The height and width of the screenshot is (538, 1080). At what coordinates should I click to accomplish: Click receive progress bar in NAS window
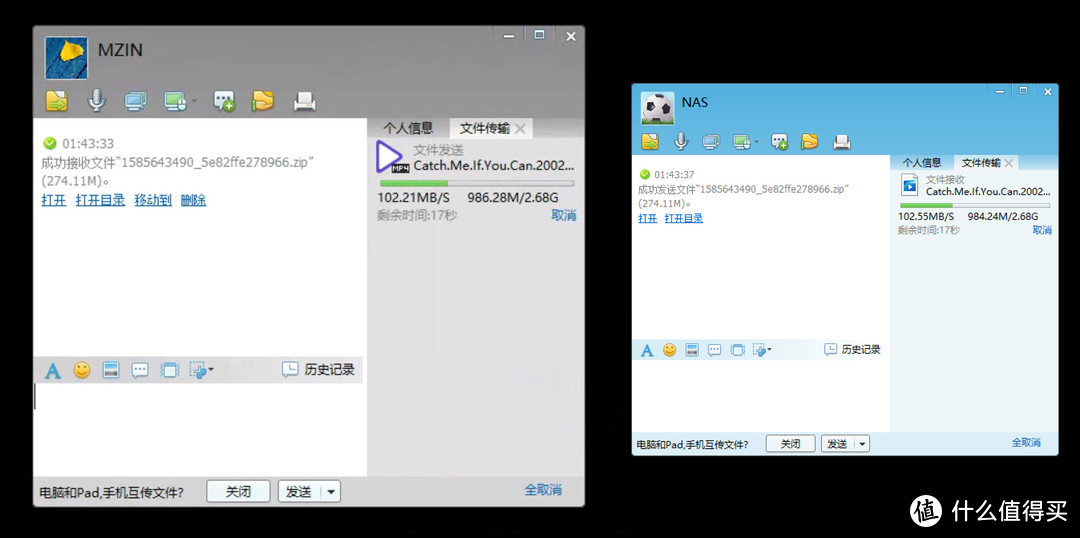(x=975, y=205)
